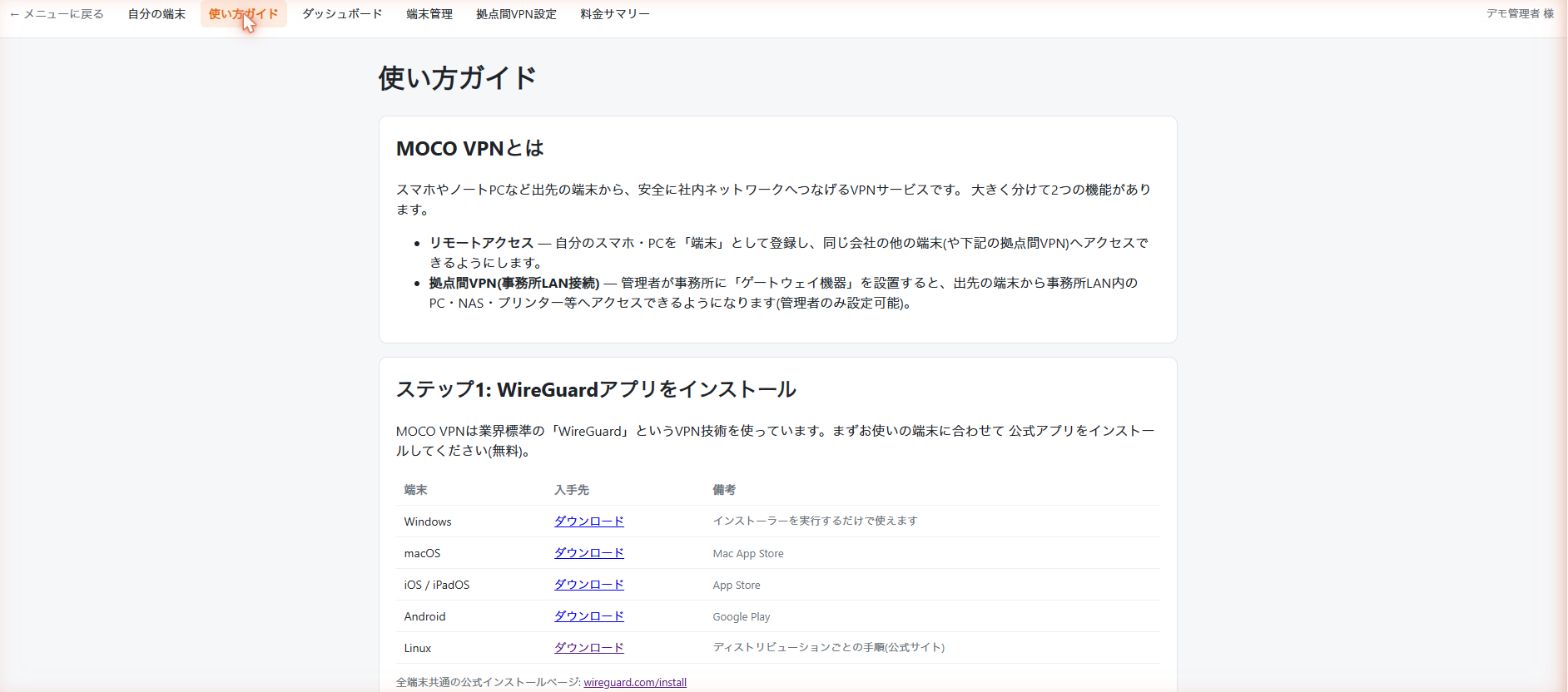Click the 端末 column header
This screenshot has width=1568, height=692.
tap(416, 490)
